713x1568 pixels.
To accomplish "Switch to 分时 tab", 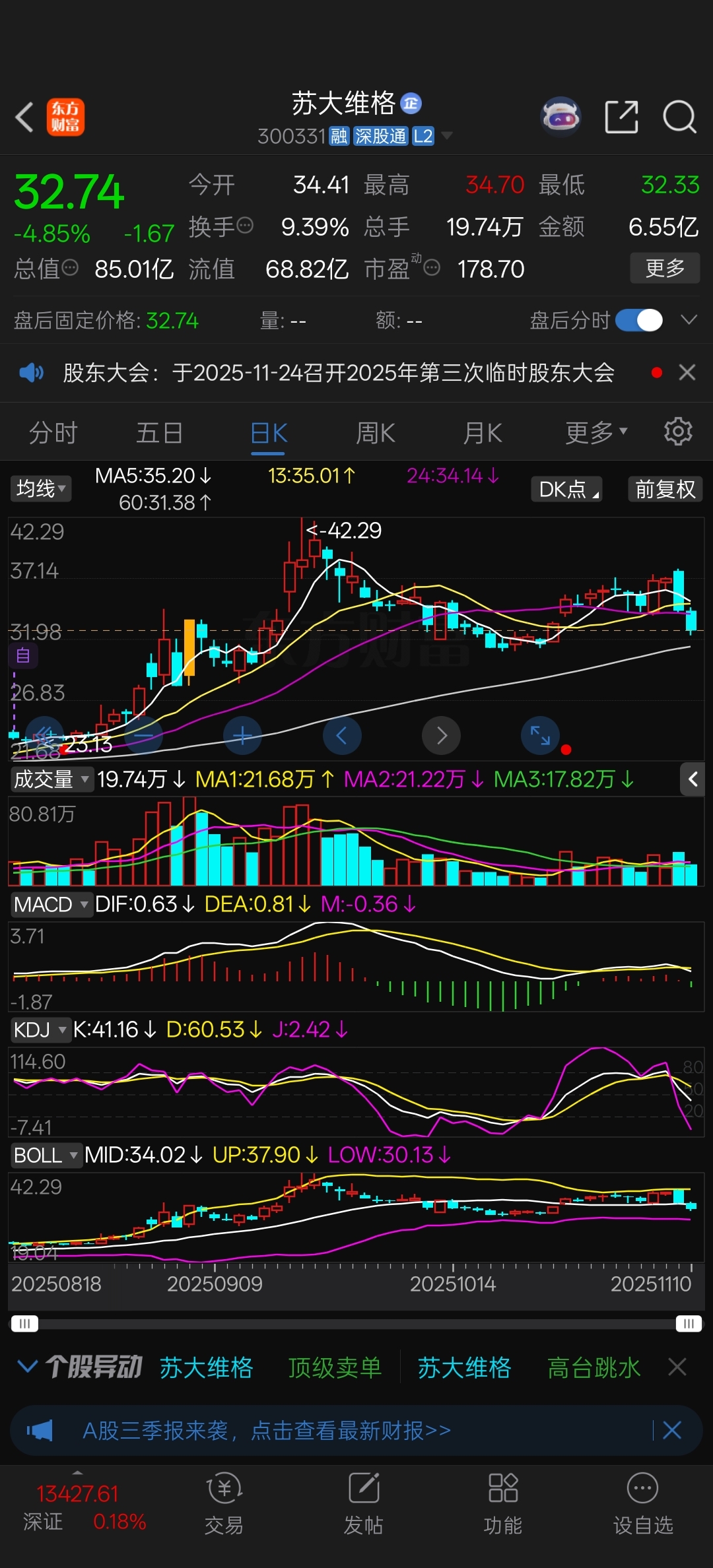I will coord(53,433).
